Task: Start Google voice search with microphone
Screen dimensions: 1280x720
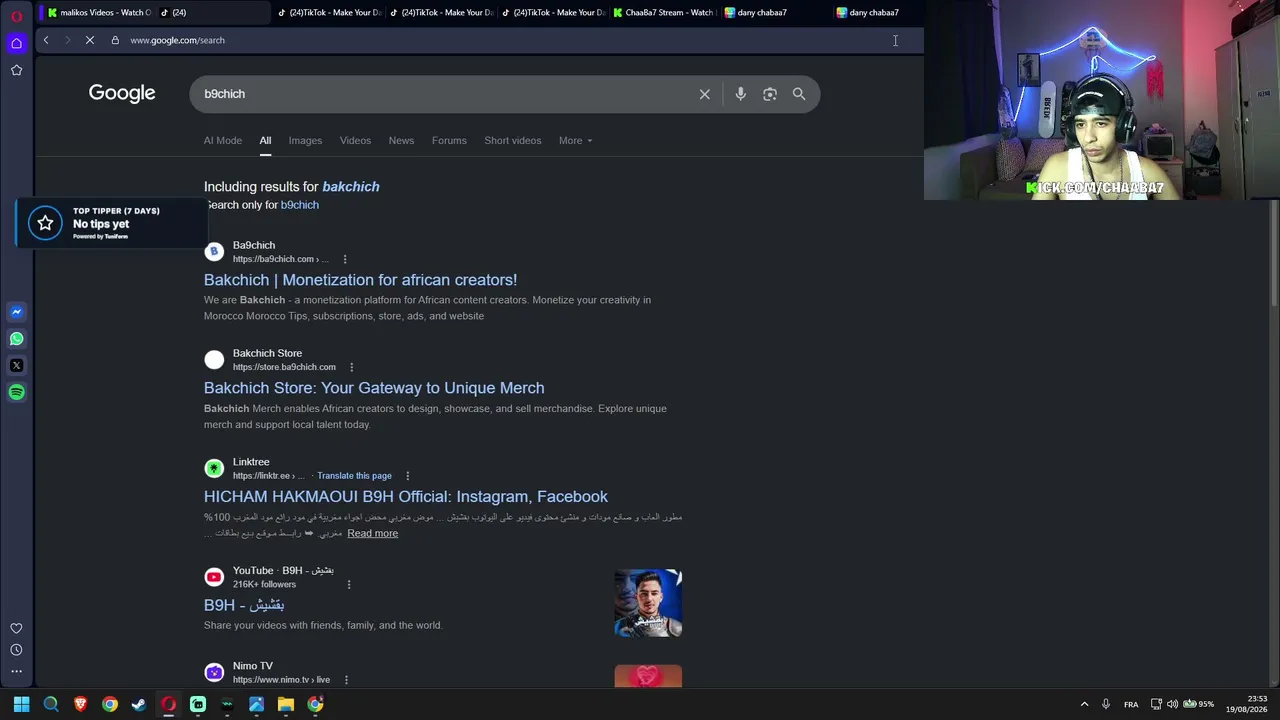Action: 740,94
